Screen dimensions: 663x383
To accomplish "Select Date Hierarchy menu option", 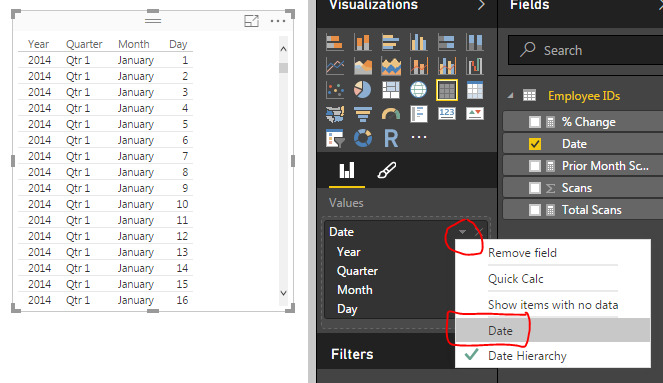I will pos(527,356).
